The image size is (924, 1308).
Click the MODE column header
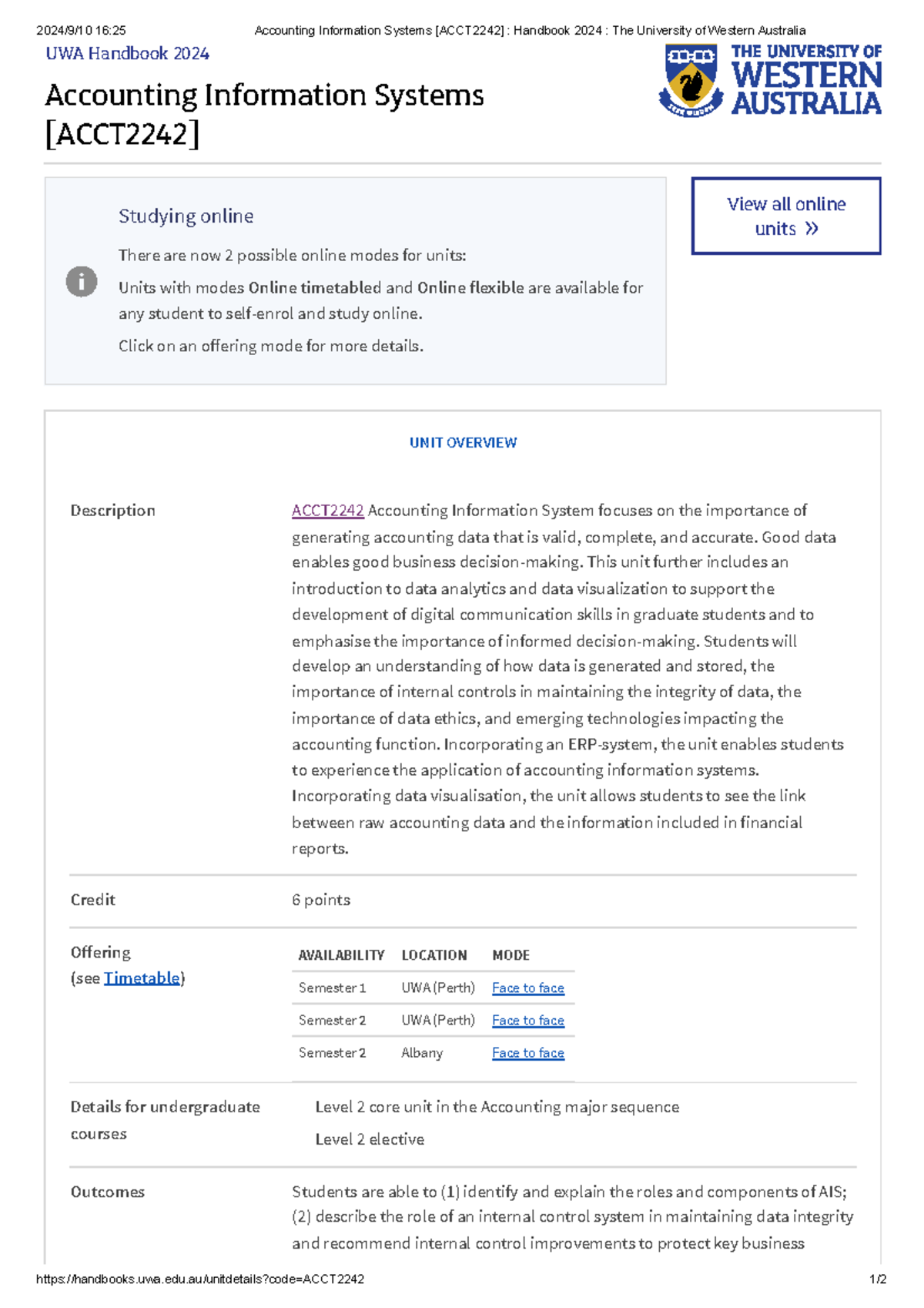click(x=511, y=955)
